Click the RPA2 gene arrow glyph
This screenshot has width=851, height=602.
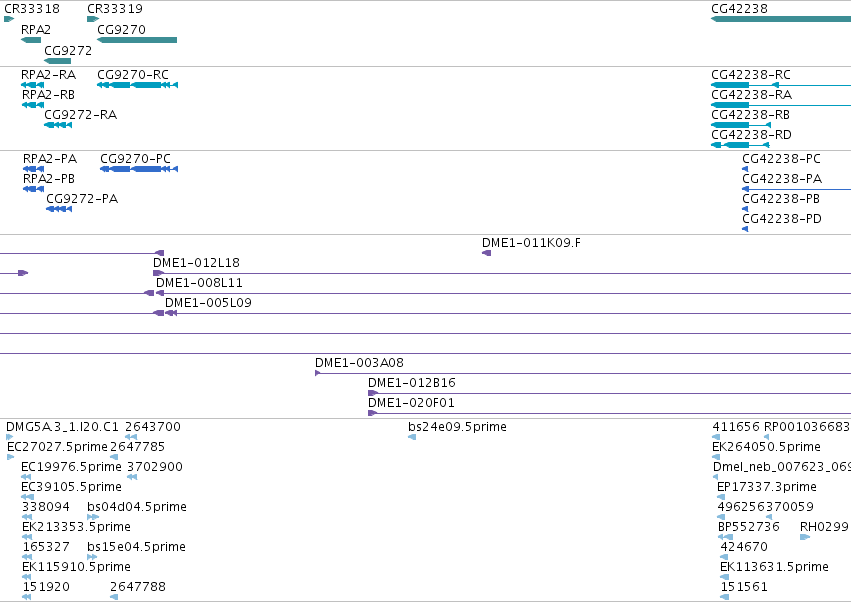pyautogui.click(x=31, y=40)
